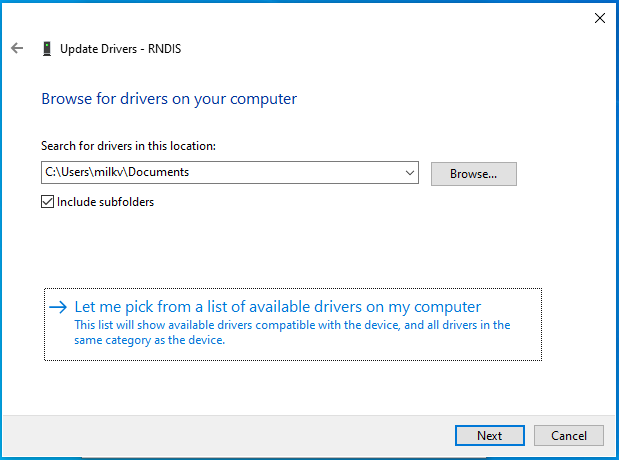The width and height of the screenshot is (619, 460).
Task: Click the 'Update Drivers - RNDIS' title text
Action: click(x=120, y=49)
